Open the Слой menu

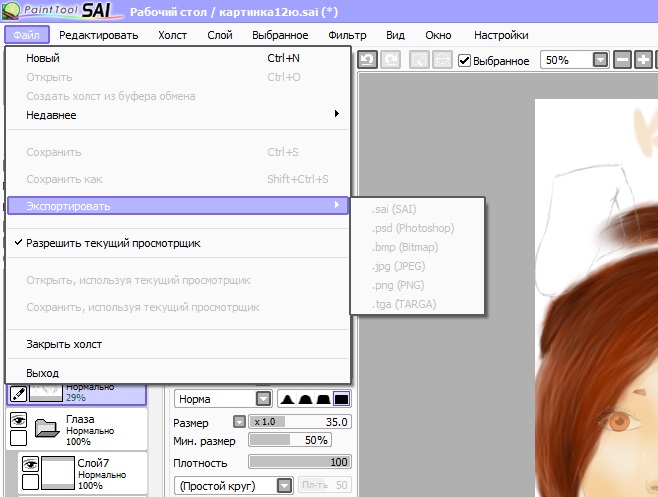[x=220, y=35]
